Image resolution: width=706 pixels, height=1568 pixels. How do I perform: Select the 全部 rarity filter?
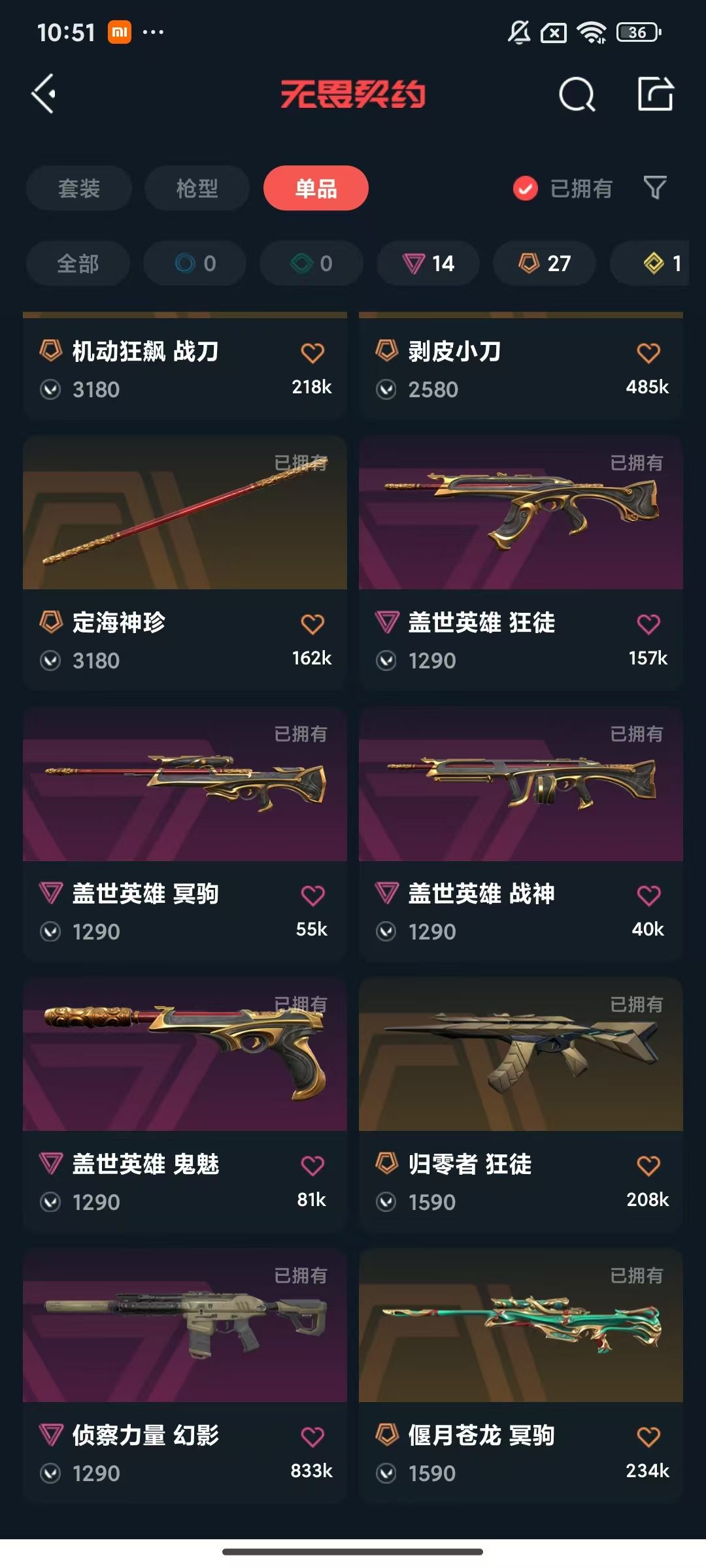point(78,263)
